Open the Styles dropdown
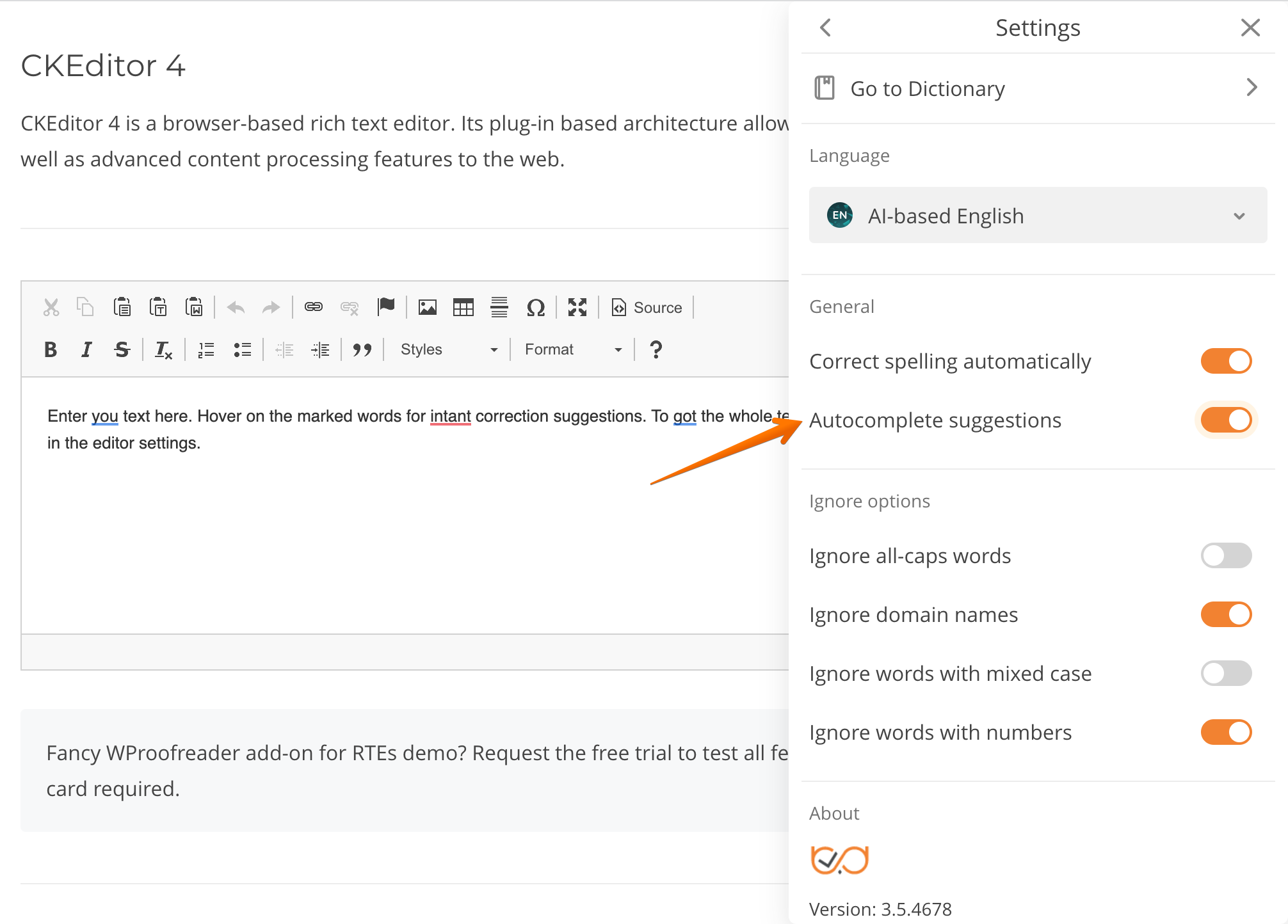 pos(448,349)
